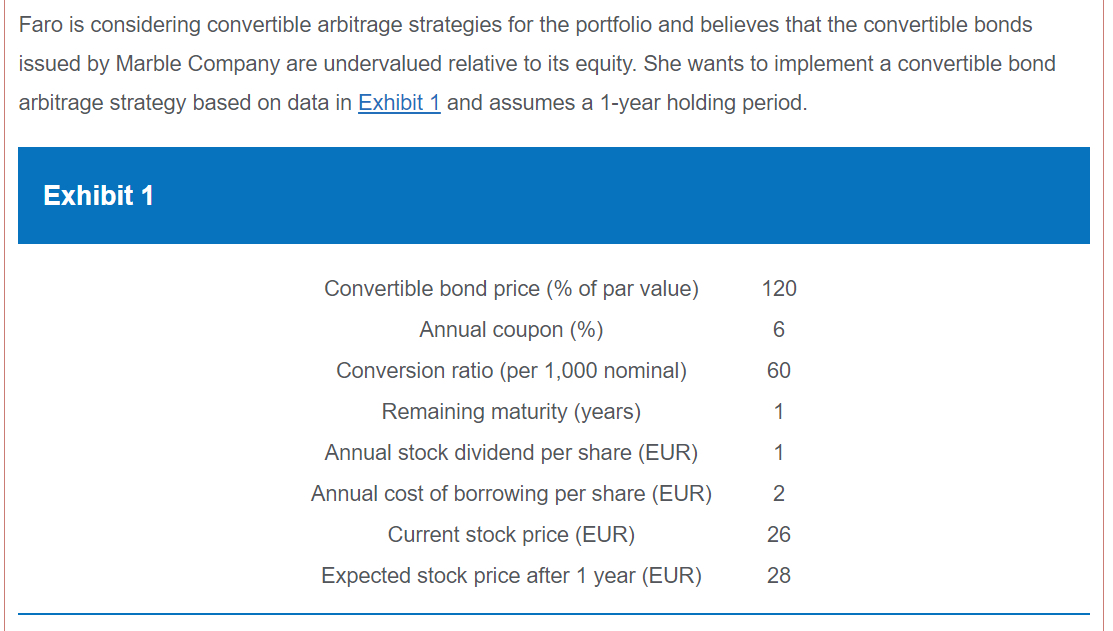Select the Expected stock price after 1 year label
Screen dimensions: 1113x631
click(511, 576)
